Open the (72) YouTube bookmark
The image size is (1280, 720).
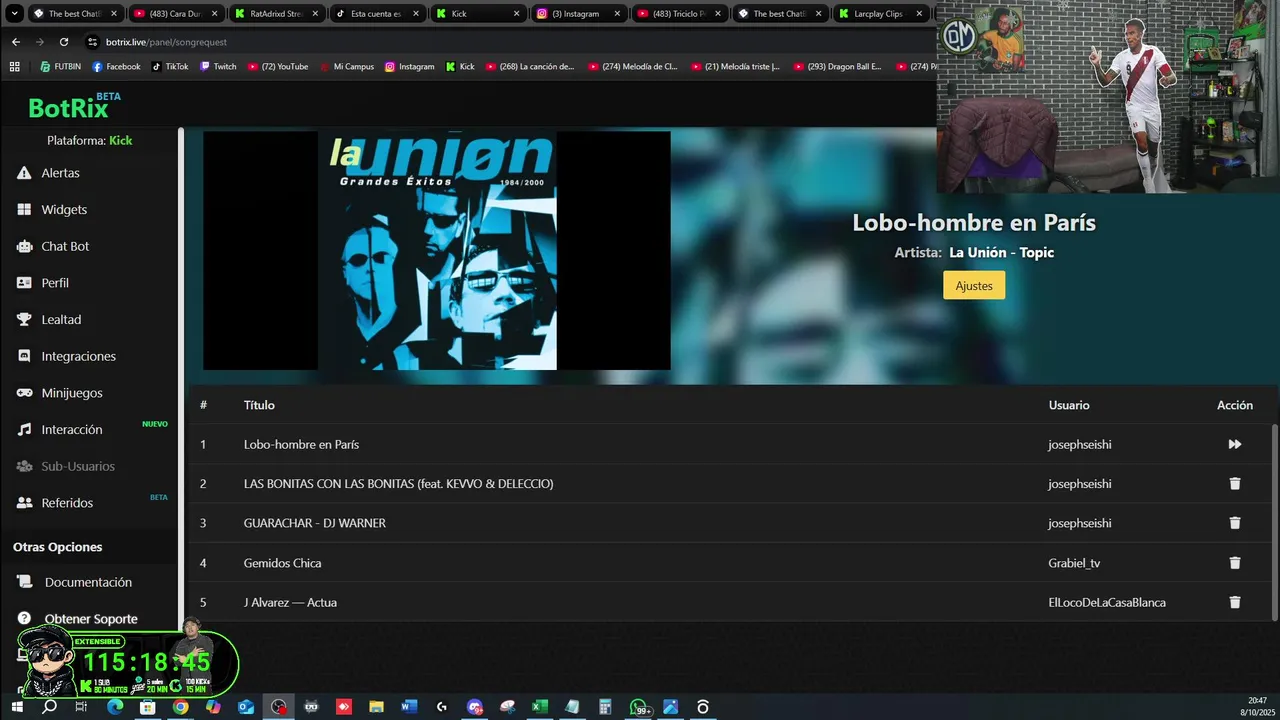pyautogui.click(x=278, y=67)
